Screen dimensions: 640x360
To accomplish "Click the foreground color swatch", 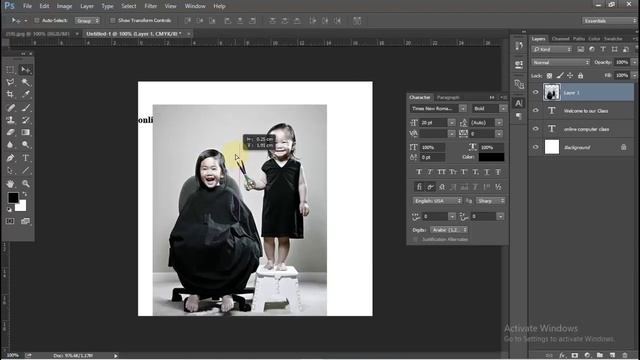I will (x=13, y=198).
